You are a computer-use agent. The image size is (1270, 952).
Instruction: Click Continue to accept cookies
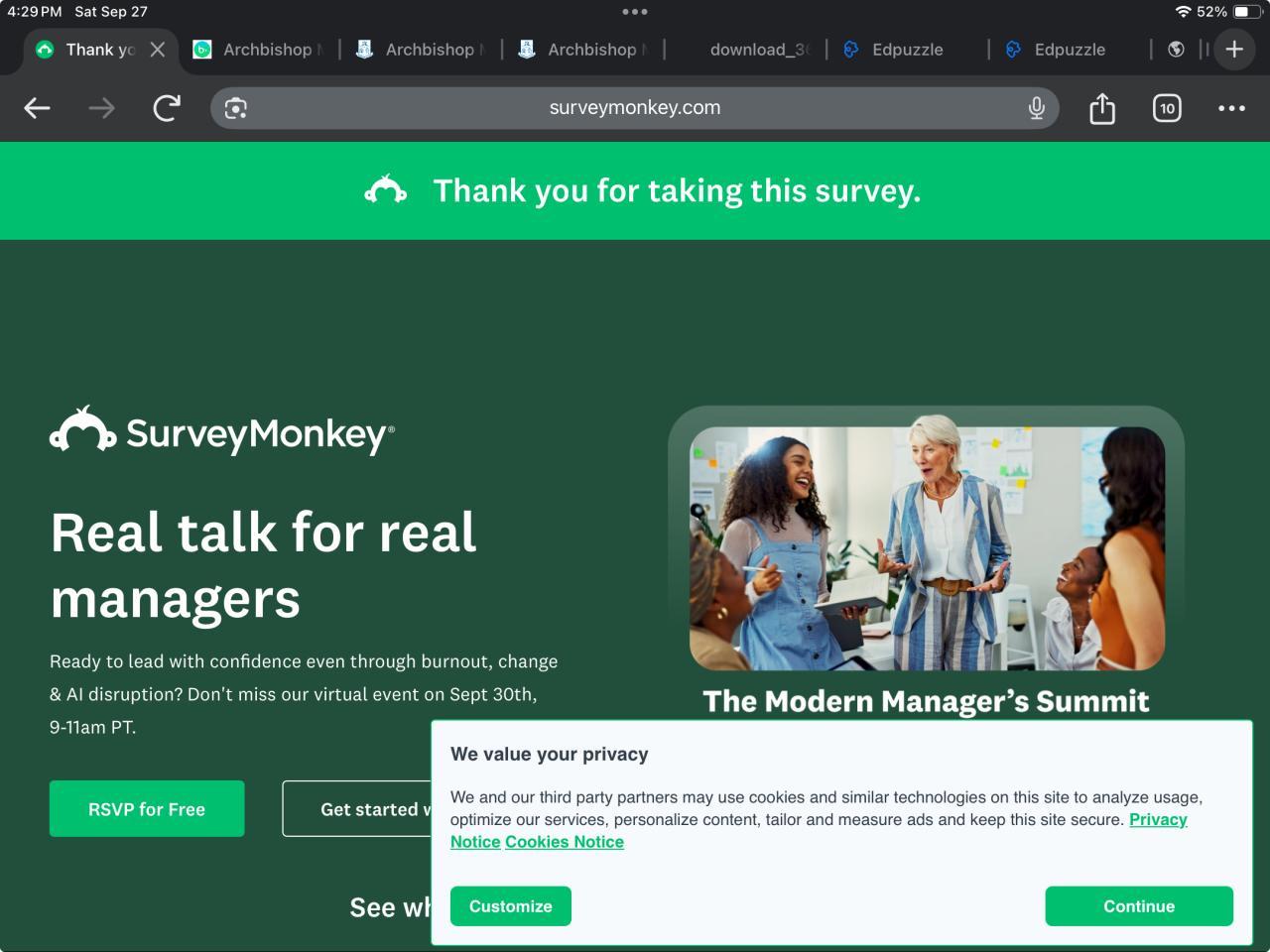1139,906
